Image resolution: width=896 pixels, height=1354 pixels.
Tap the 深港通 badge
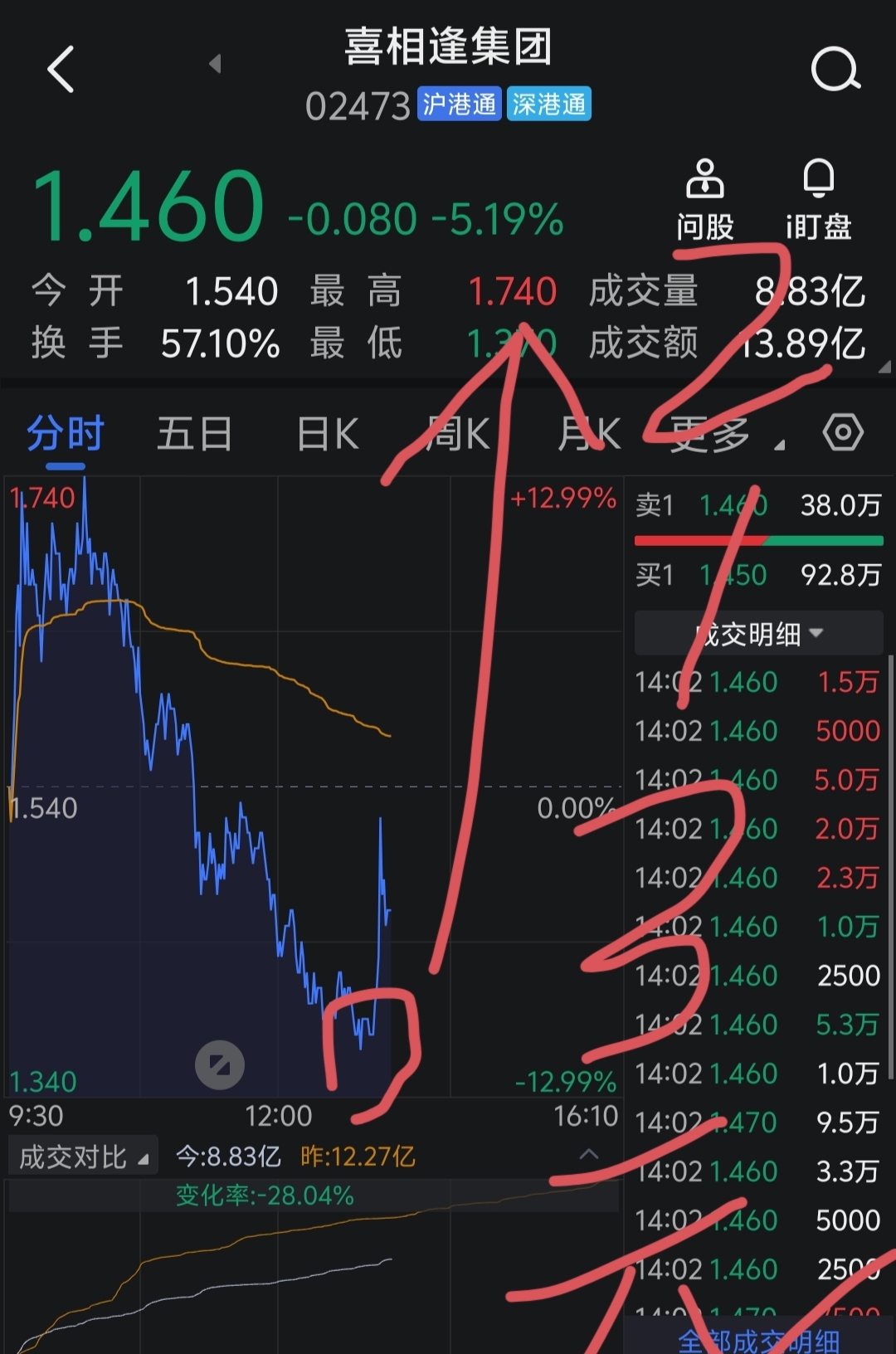548,105
